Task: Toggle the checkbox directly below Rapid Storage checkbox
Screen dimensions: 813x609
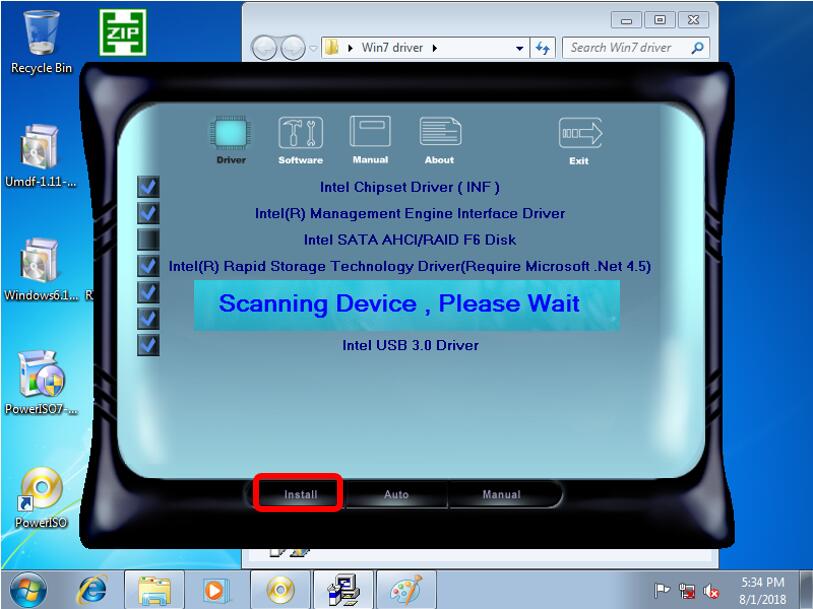Action: click(x=148, y=292)
